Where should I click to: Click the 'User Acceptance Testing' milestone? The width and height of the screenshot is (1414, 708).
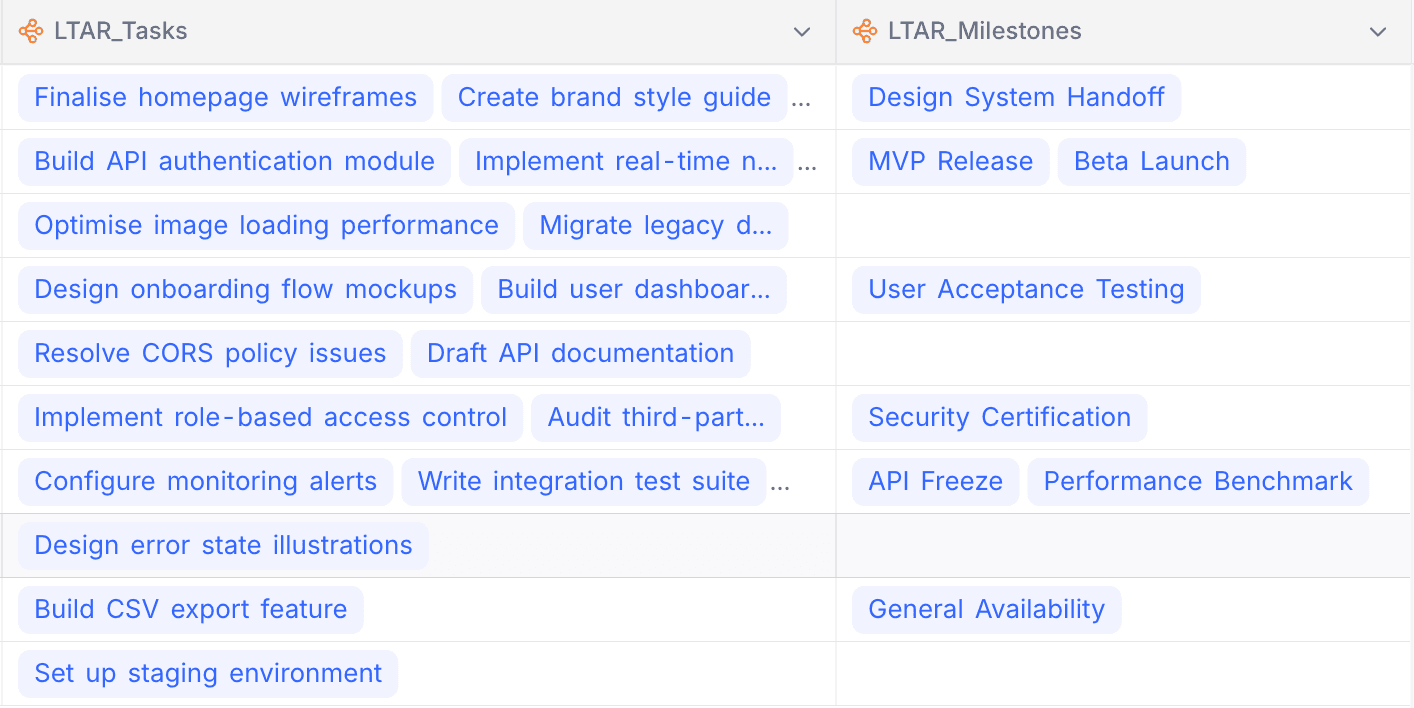coord(1026,290)
